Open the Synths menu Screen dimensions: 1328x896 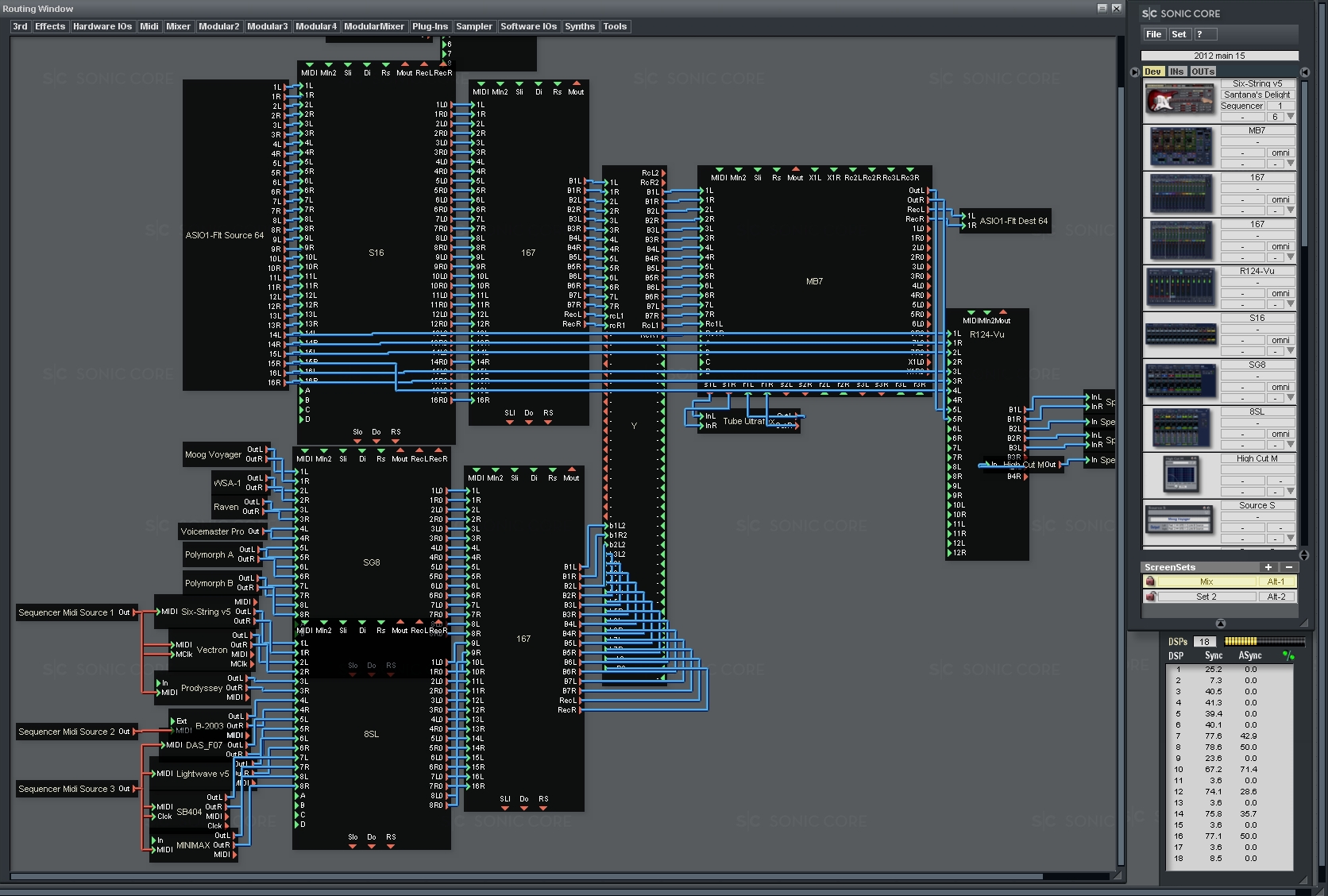tap(580, 26)
